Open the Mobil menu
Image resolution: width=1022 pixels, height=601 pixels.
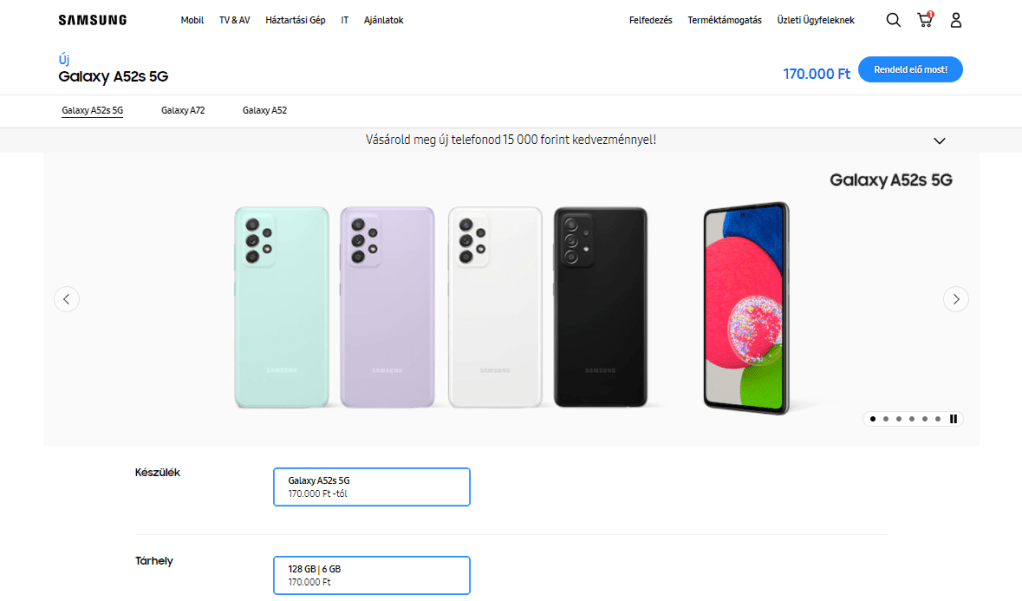tap(192, 20)
